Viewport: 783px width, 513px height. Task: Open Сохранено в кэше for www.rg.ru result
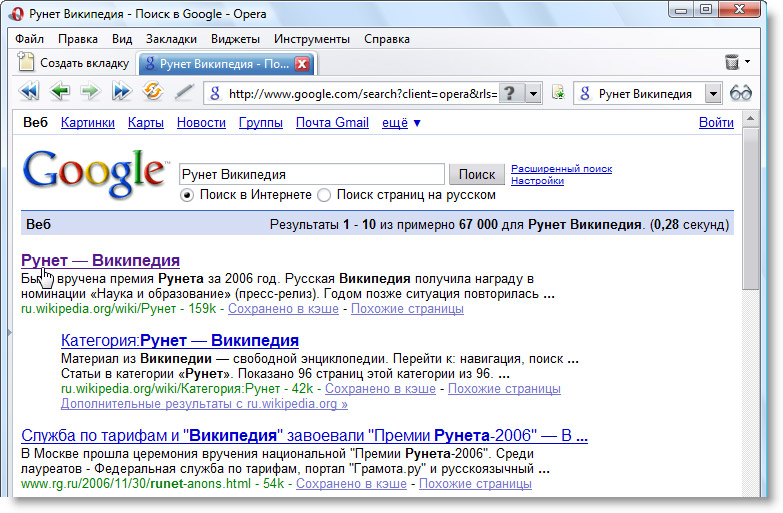[x=351, y=484]
